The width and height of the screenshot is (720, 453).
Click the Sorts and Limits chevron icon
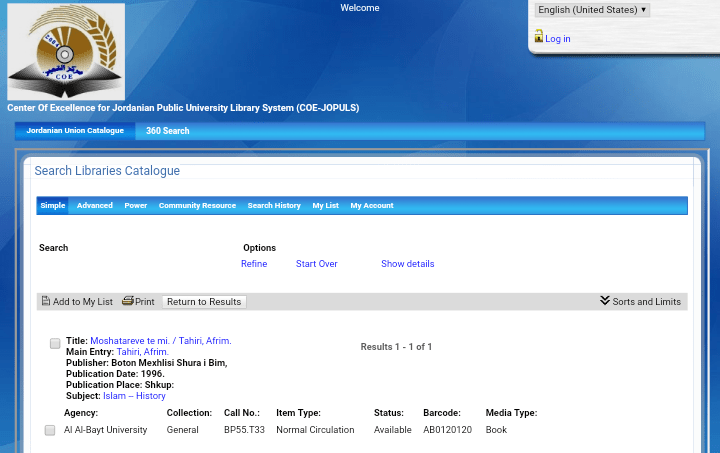click(x=605, y=300)
